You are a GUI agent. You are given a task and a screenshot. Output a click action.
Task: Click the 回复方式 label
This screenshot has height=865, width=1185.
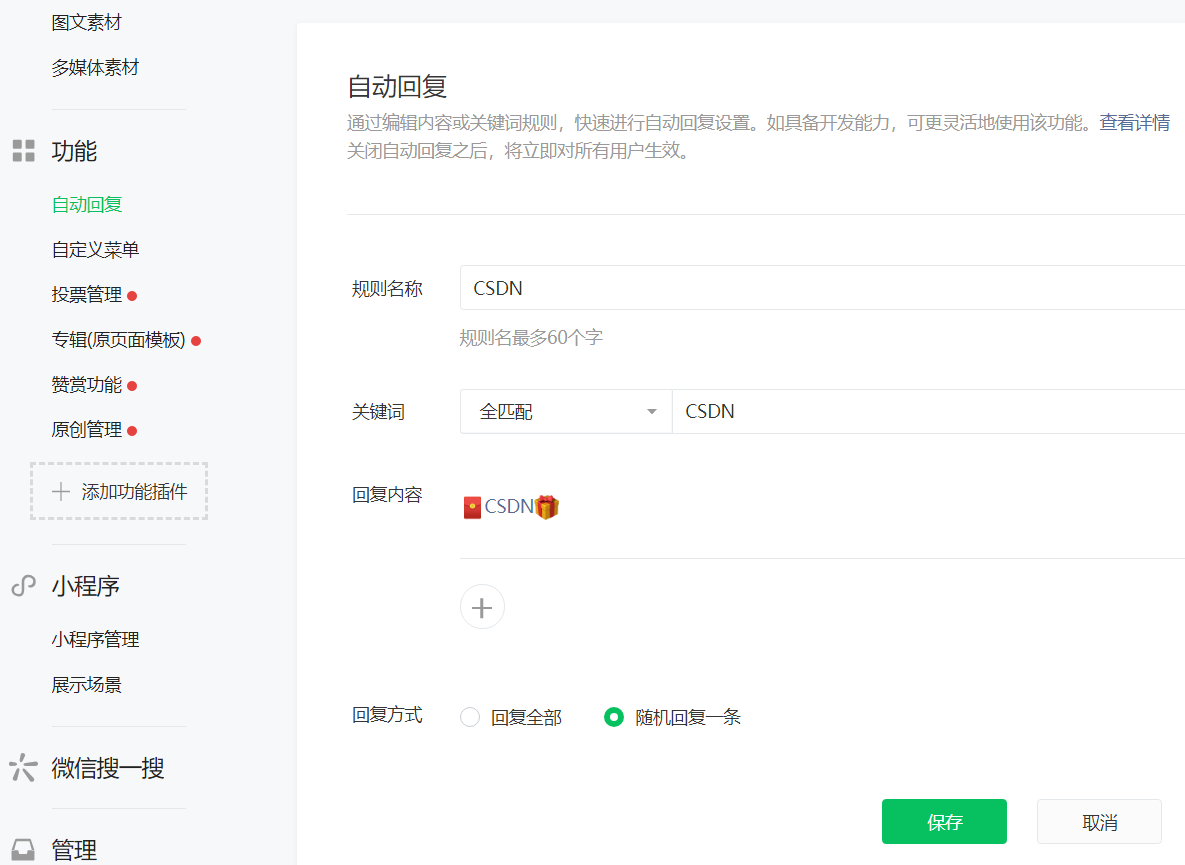pos(387,715)
